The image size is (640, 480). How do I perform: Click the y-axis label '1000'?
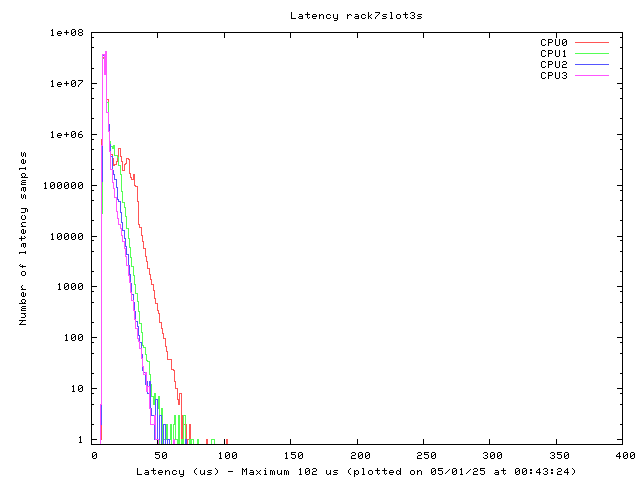click(x=70, y=287)
